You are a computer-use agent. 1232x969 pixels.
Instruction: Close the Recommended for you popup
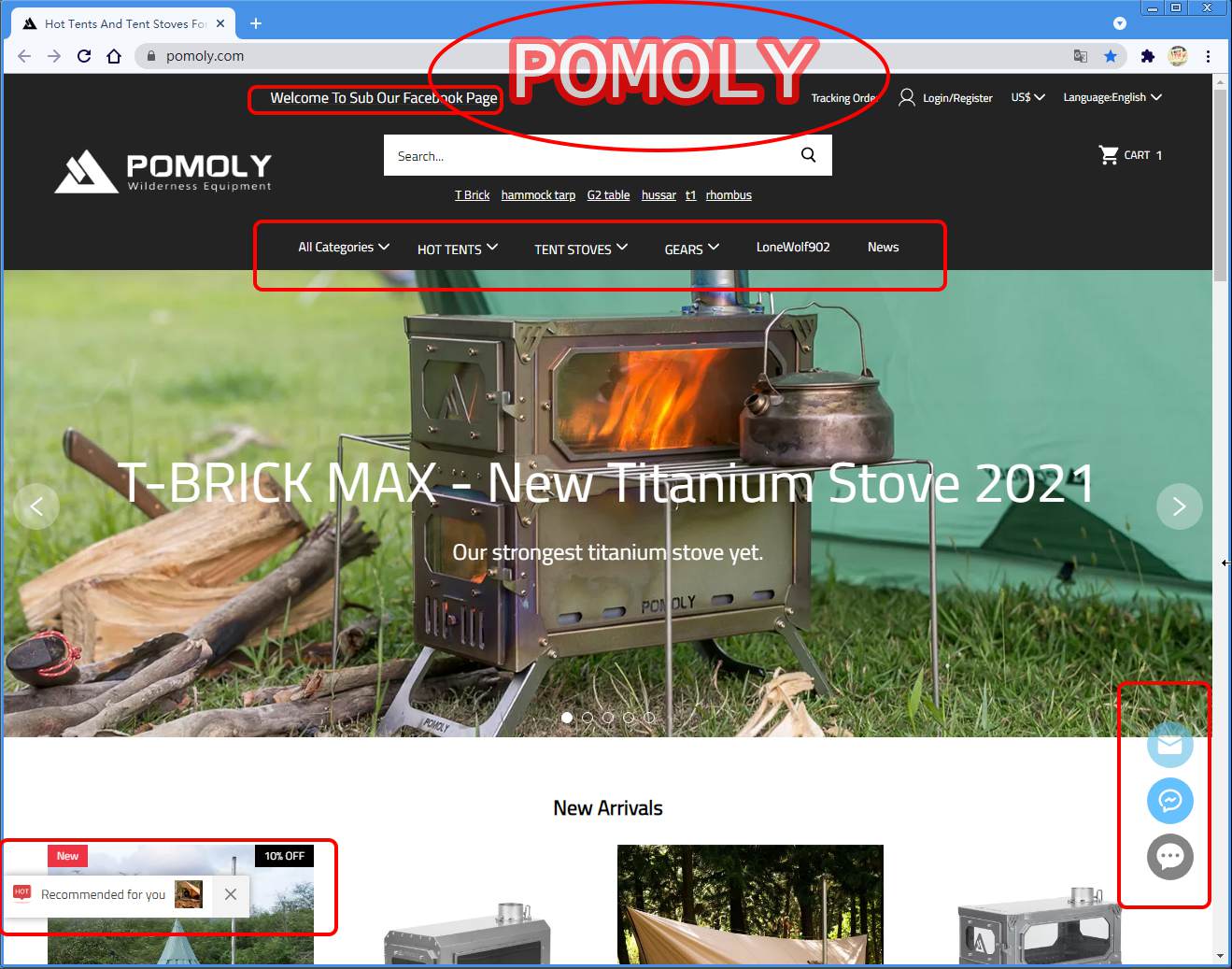click(231, 894)
